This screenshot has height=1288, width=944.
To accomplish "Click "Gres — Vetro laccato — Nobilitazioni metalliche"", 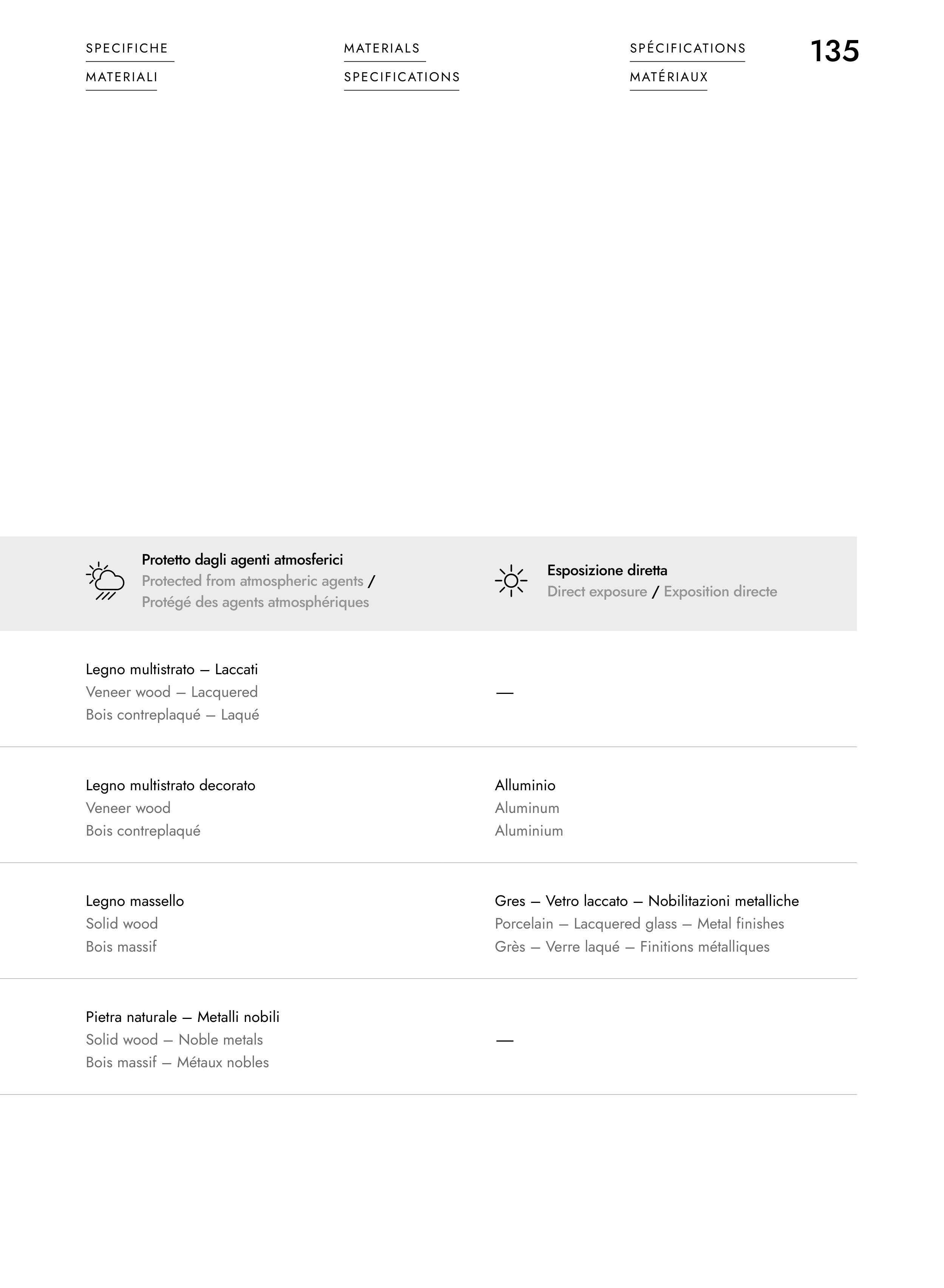I will pos(646,901).
